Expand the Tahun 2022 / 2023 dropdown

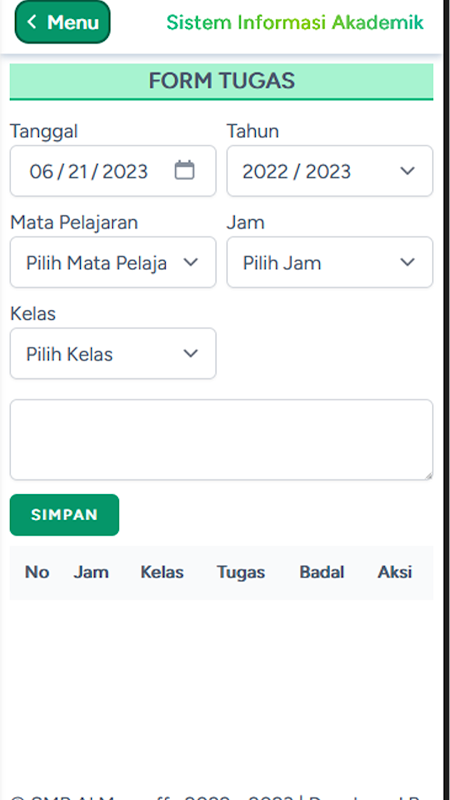point(330,171)
